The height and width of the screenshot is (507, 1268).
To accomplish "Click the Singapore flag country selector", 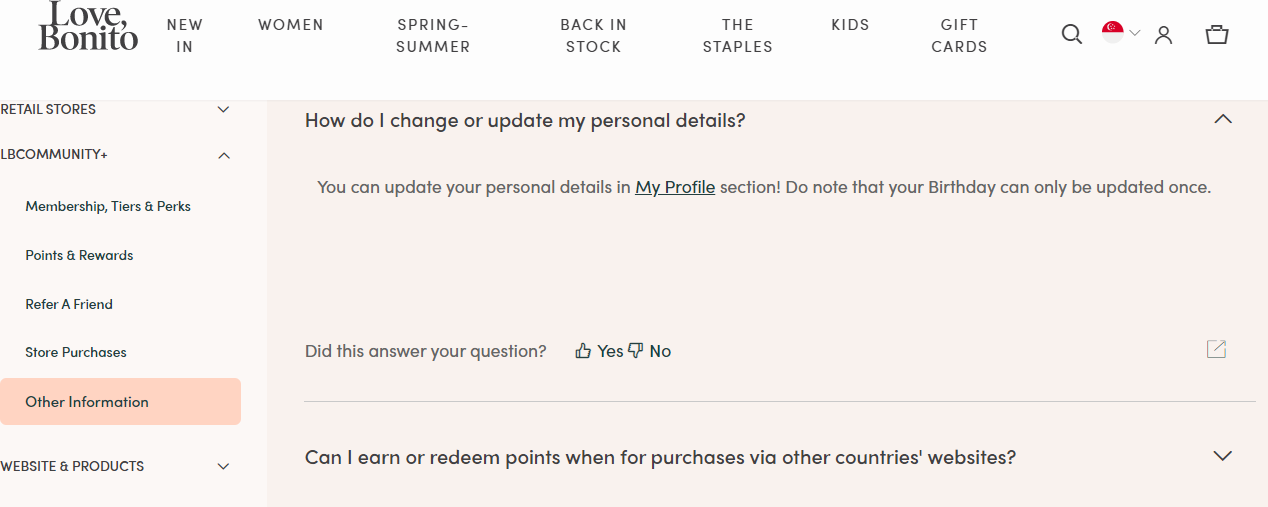I will click(x=1120, y=33).
